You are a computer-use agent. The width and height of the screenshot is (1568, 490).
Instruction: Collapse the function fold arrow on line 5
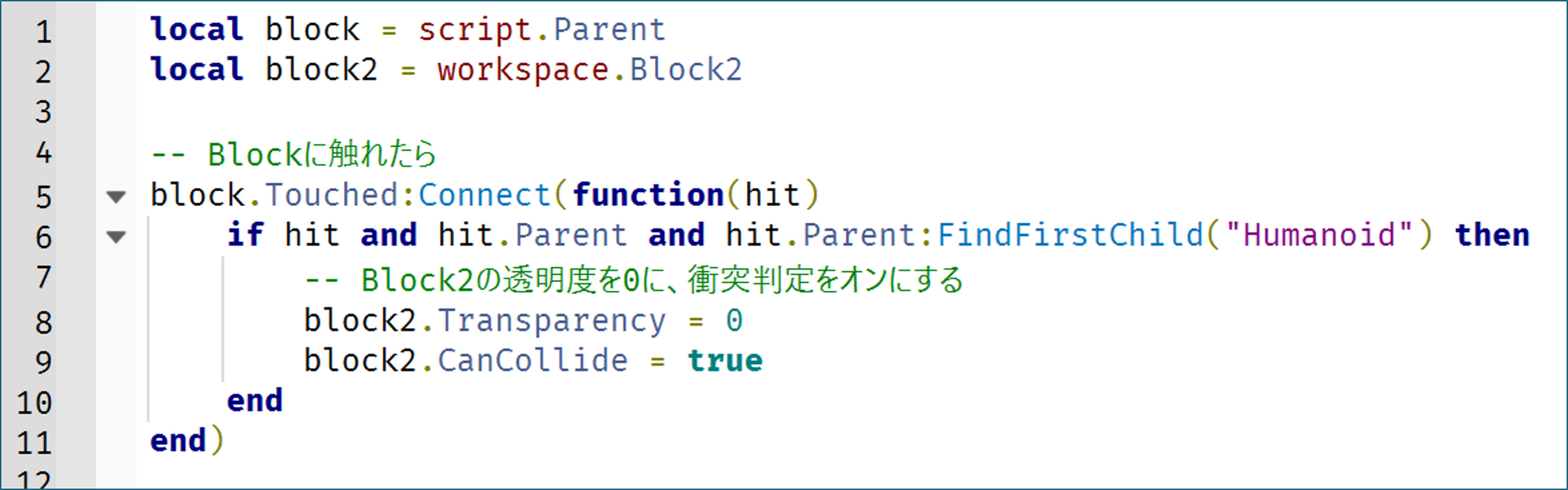[116, 197]
